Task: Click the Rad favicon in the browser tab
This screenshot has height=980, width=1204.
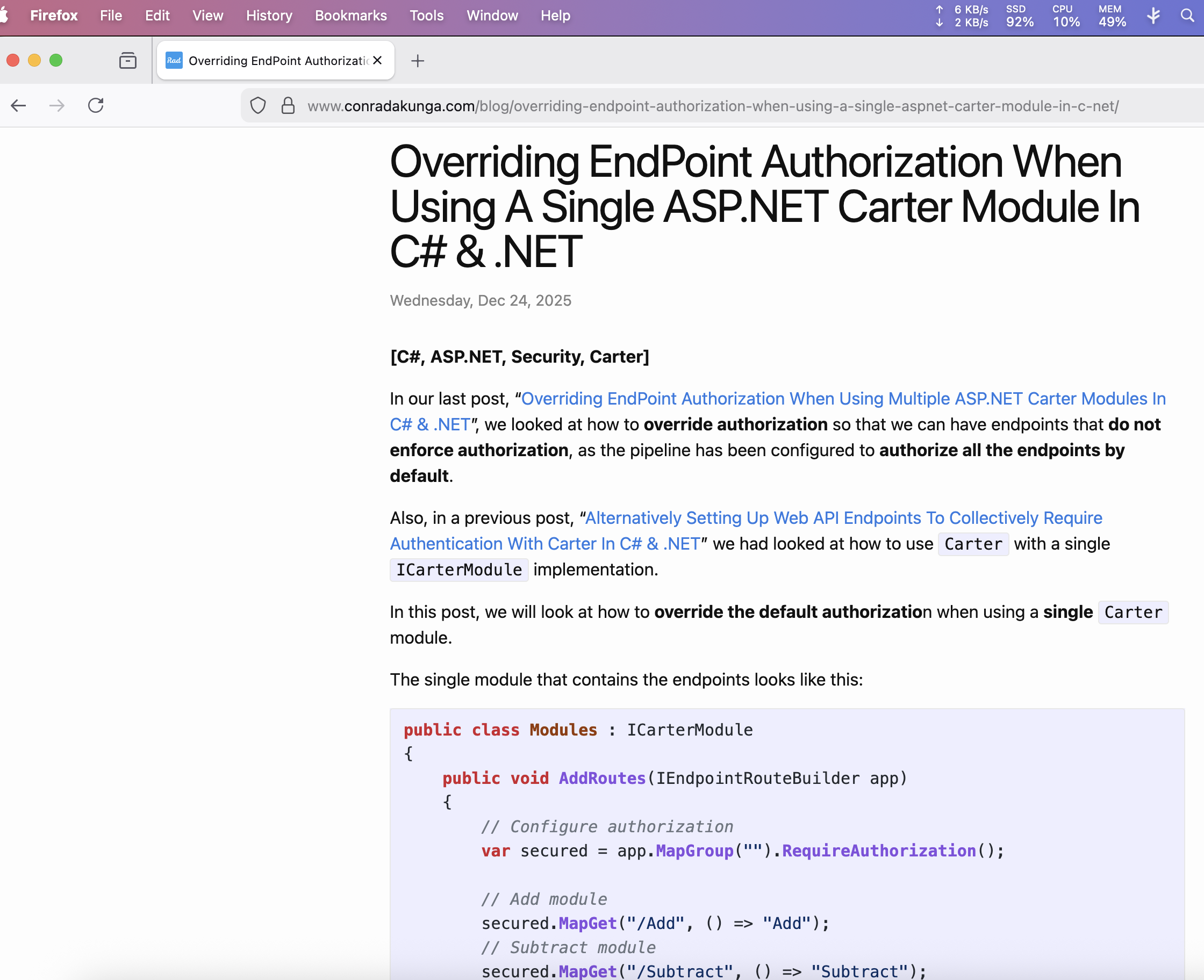Action: pos(174,60)
